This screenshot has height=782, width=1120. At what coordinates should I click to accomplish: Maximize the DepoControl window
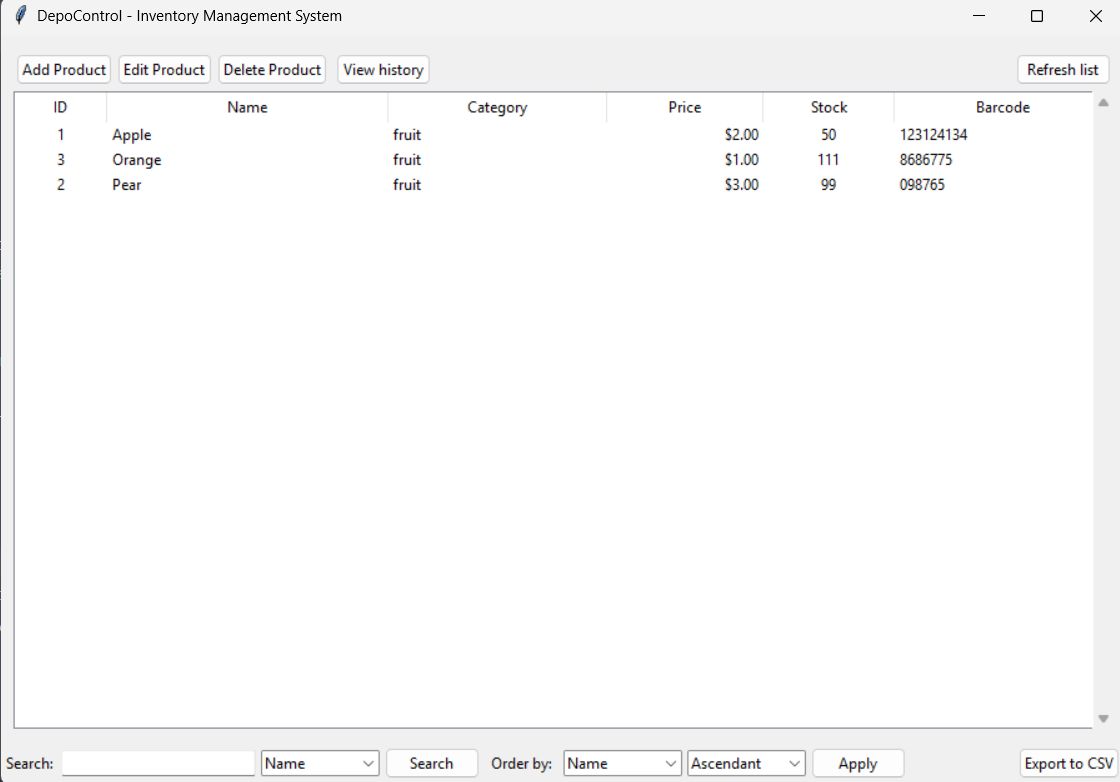pyautogui.click(x=1037, y=16)
